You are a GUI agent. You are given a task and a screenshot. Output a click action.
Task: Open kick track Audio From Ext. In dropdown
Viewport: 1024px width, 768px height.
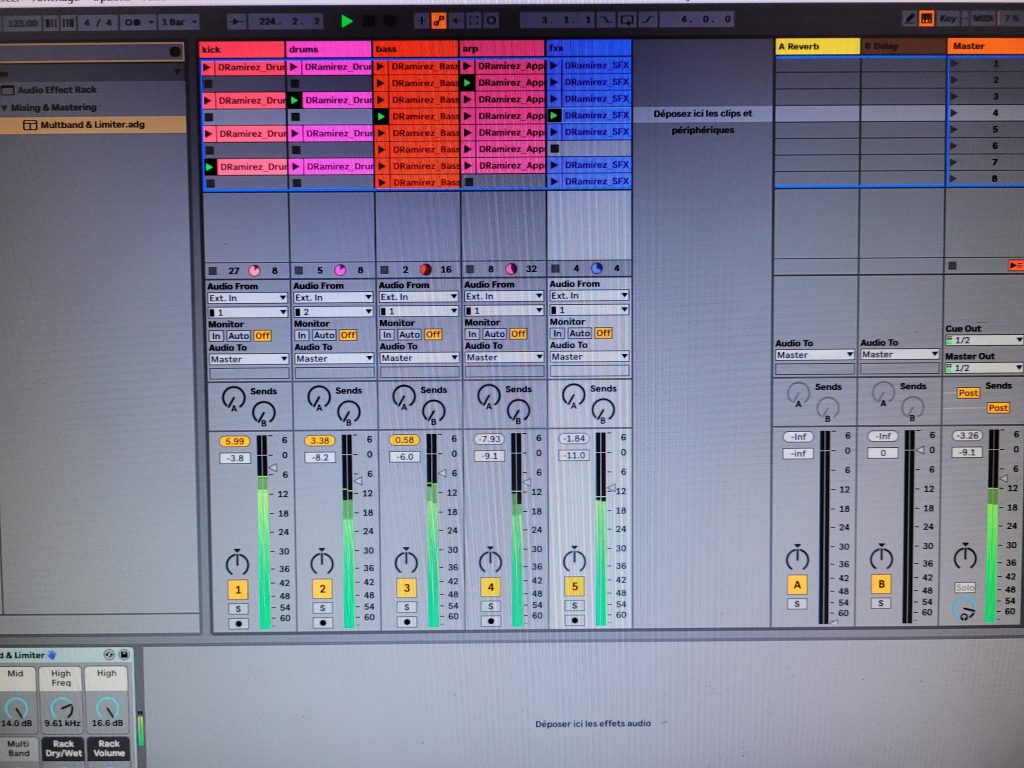pos(247,298)
